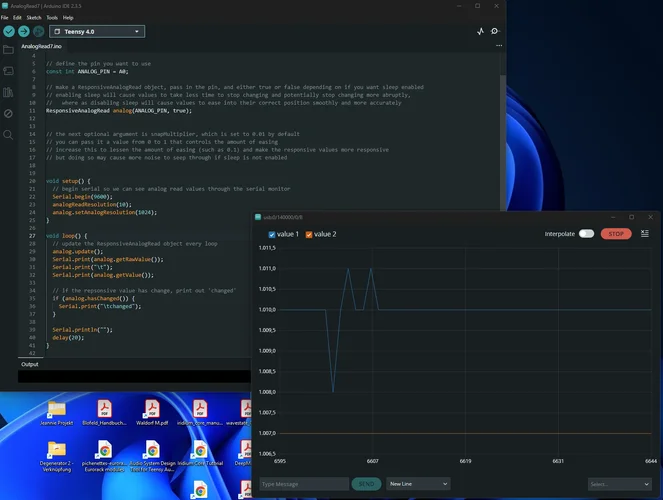Click the Type Message input field
This screenshot has width=663, height=500.
click(x=303, y=484)
